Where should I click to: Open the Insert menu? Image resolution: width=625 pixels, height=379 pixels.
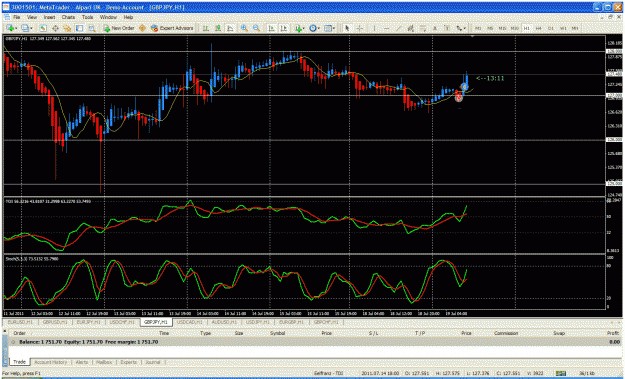point(49,18)
